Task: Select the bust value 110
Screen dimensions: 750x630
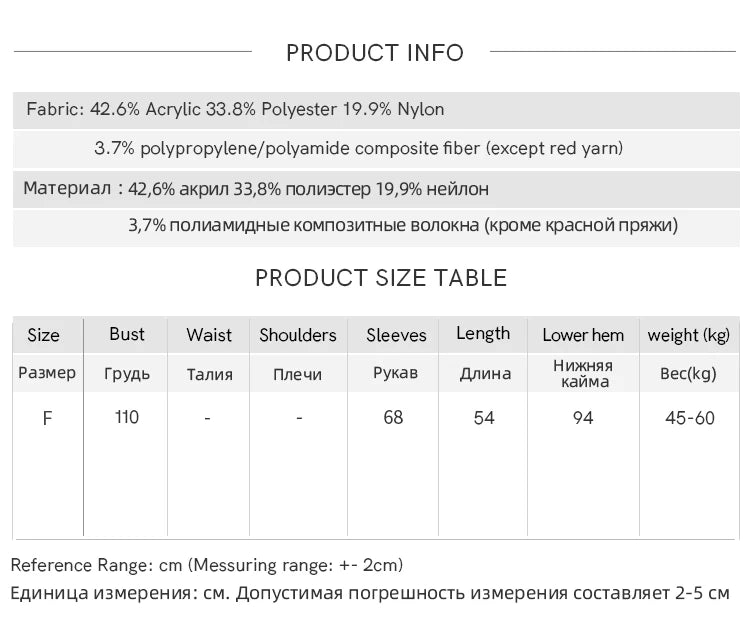Action: coord(127,417)
